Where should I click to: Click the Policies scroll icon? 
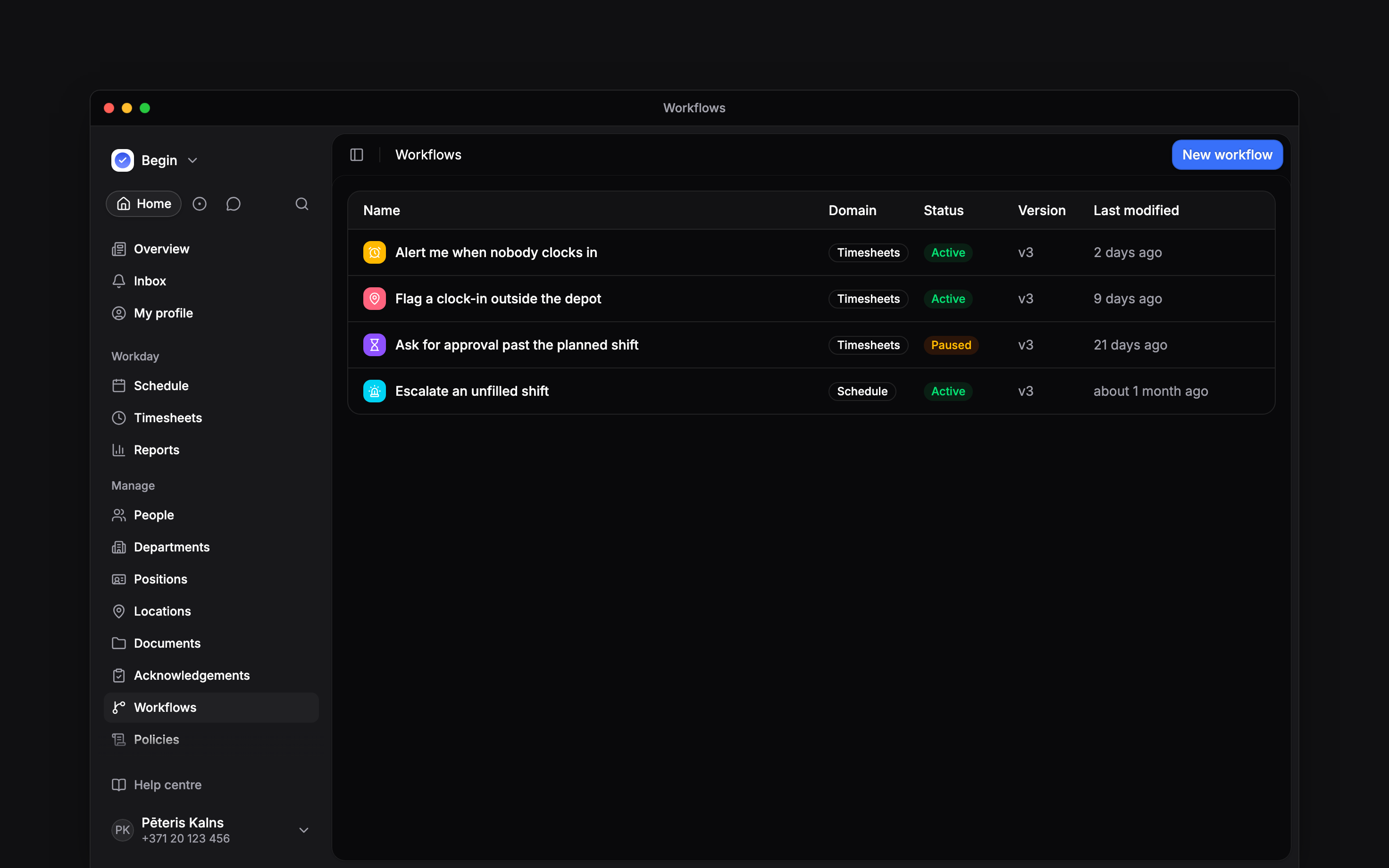119,740
